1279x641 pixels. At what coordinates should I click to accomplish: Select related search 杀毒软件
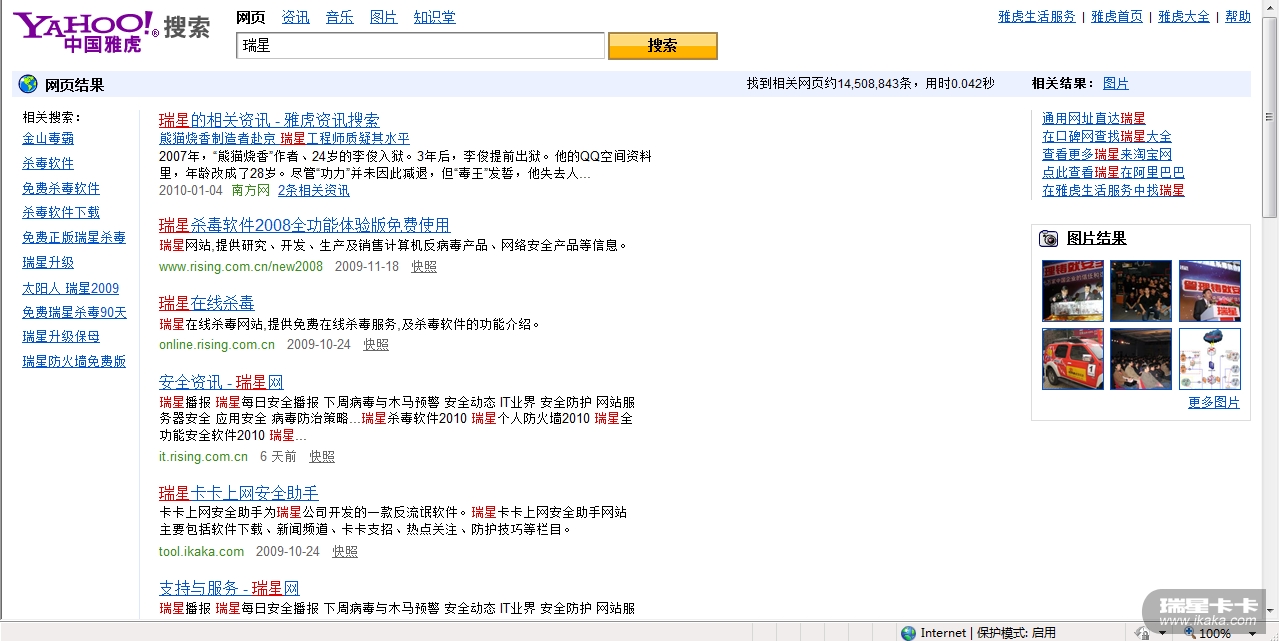48,164
